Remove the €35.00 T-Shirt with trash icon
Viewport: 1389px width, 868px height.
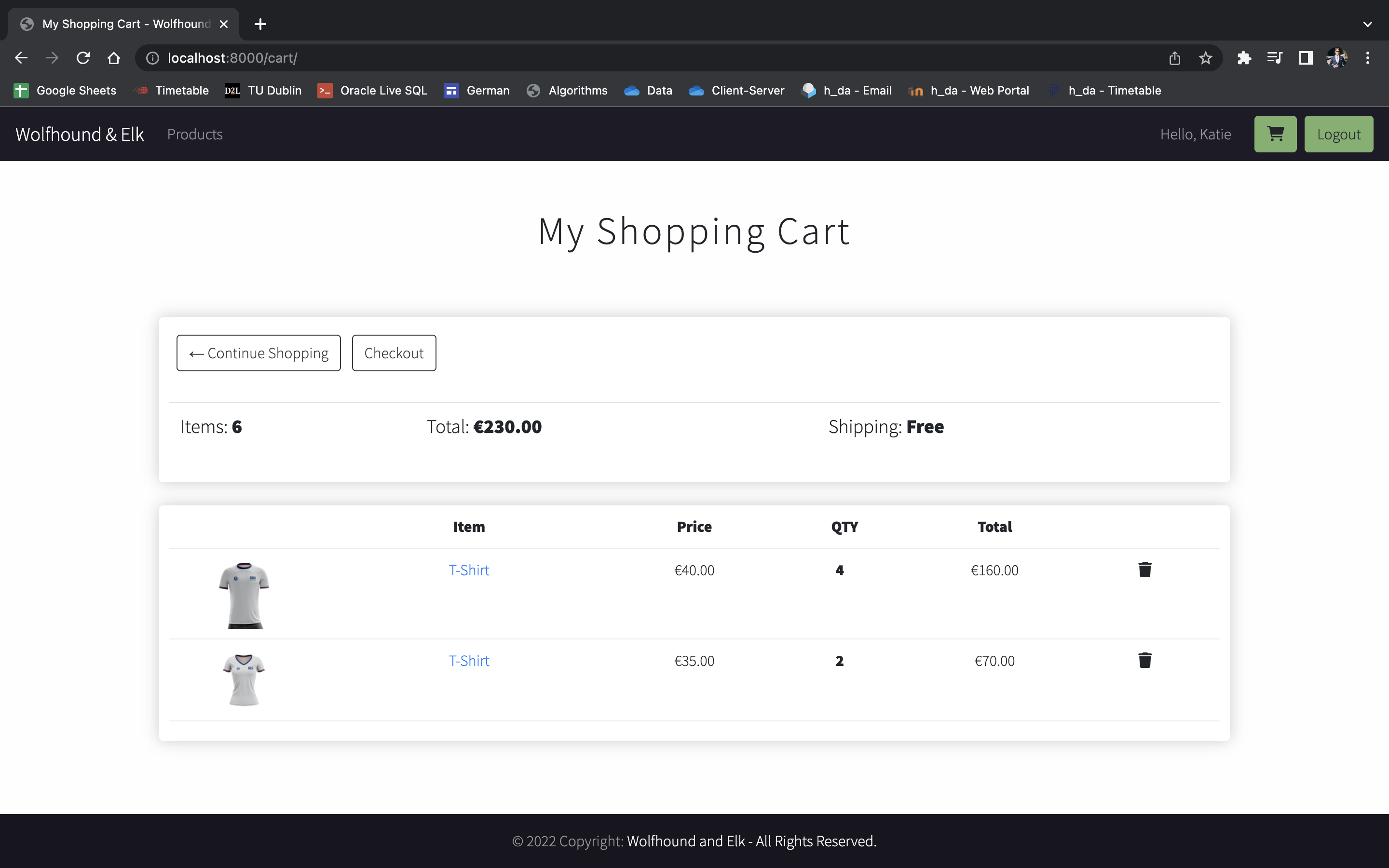click(1144, 660)
